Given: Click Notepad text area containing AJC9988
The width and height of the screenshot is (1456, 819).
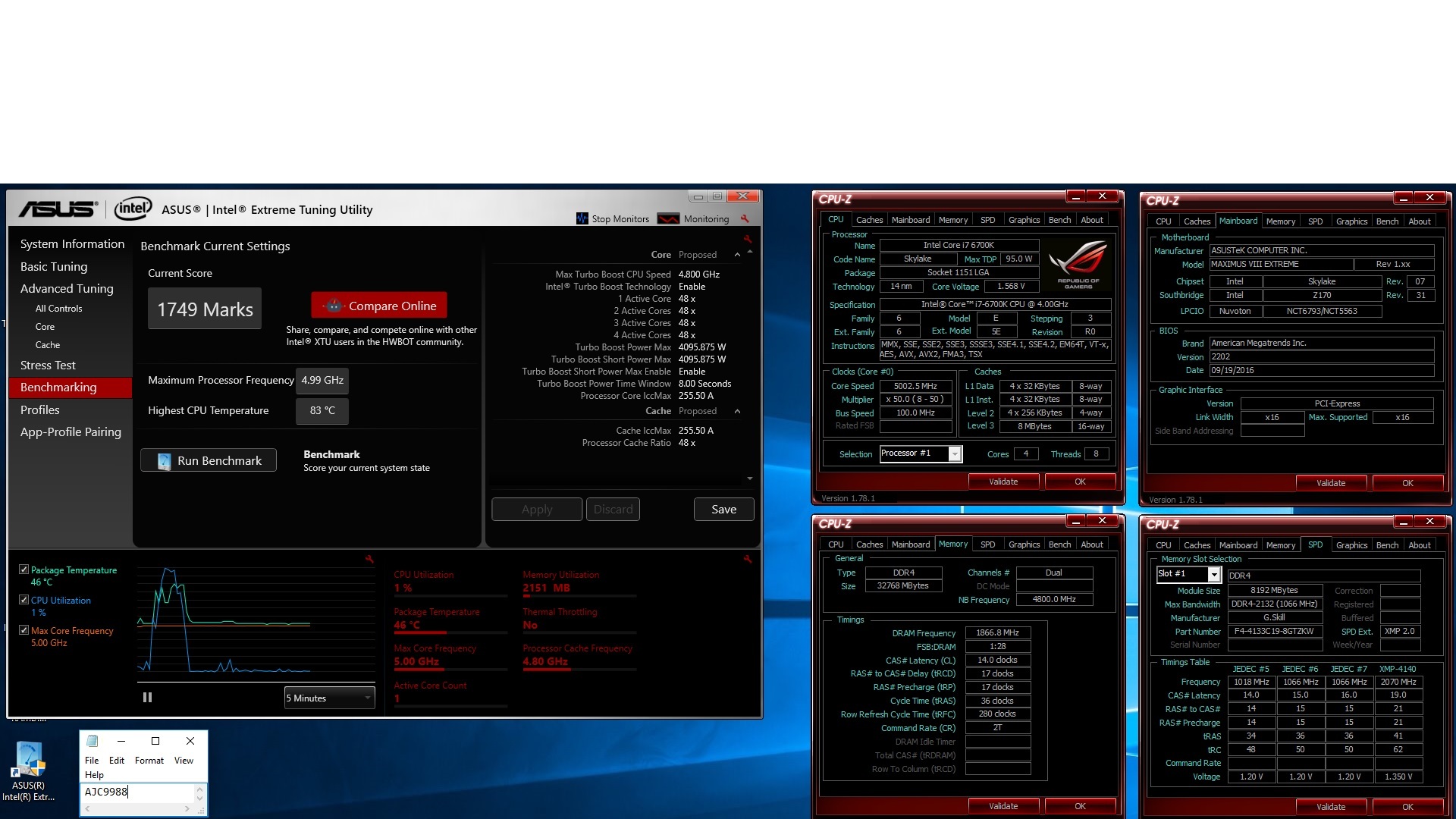Looking at the screenshot, I should click(x=138, y=792).
